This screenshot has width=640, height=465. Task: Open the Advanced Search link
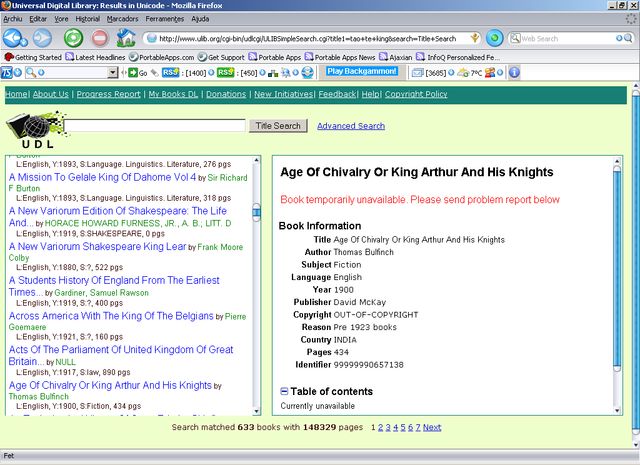pos(351,126)
